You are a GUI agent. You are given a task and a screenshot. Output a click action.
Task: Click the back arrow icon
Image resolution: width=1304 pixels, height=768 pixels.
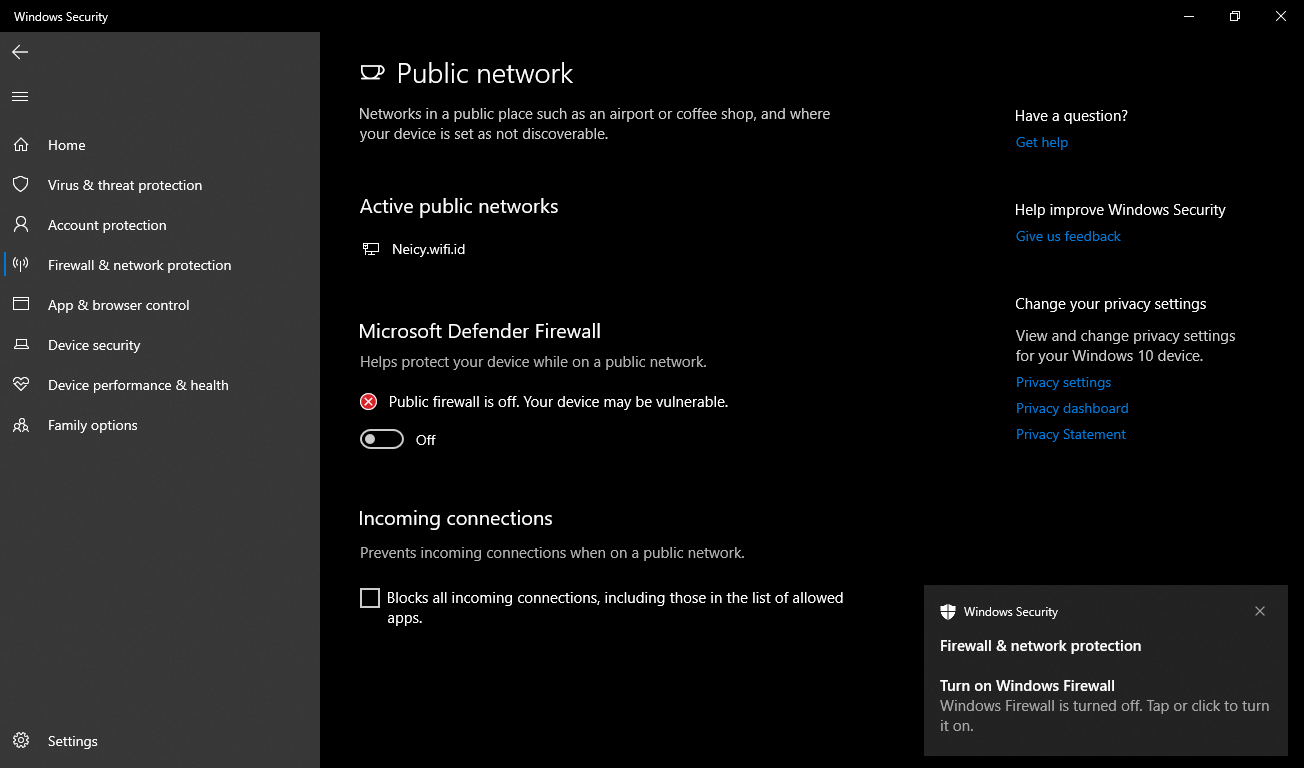click(20, 52)
